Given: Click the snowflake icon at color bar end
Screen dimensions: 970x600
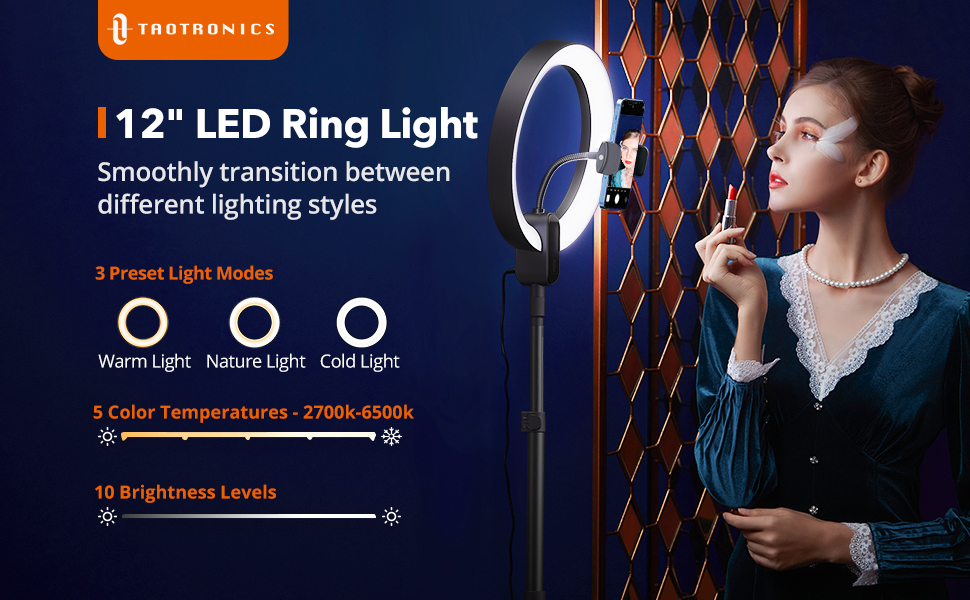Looking at the screenshot, I should (391, 437).
